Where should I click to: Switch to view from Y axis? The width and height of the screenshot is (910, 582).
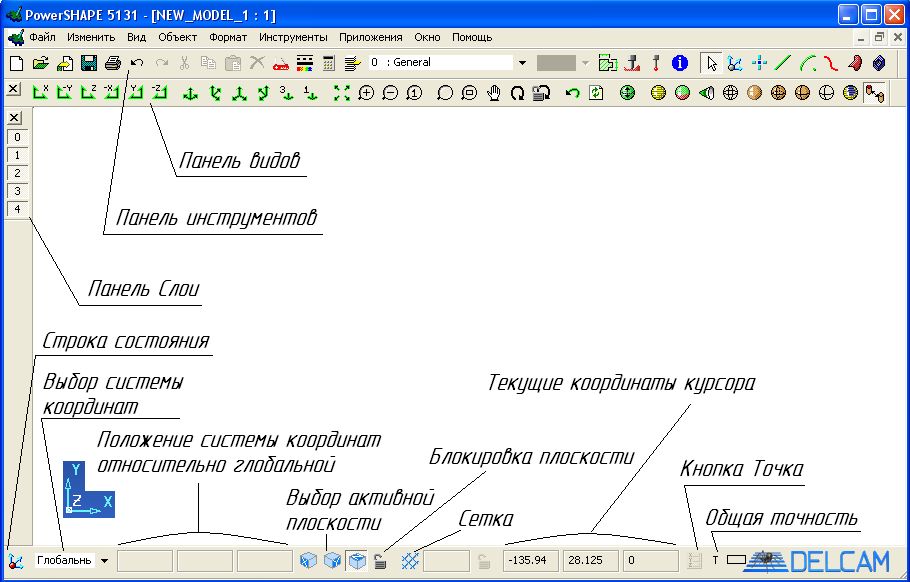[x=136, y=92]
